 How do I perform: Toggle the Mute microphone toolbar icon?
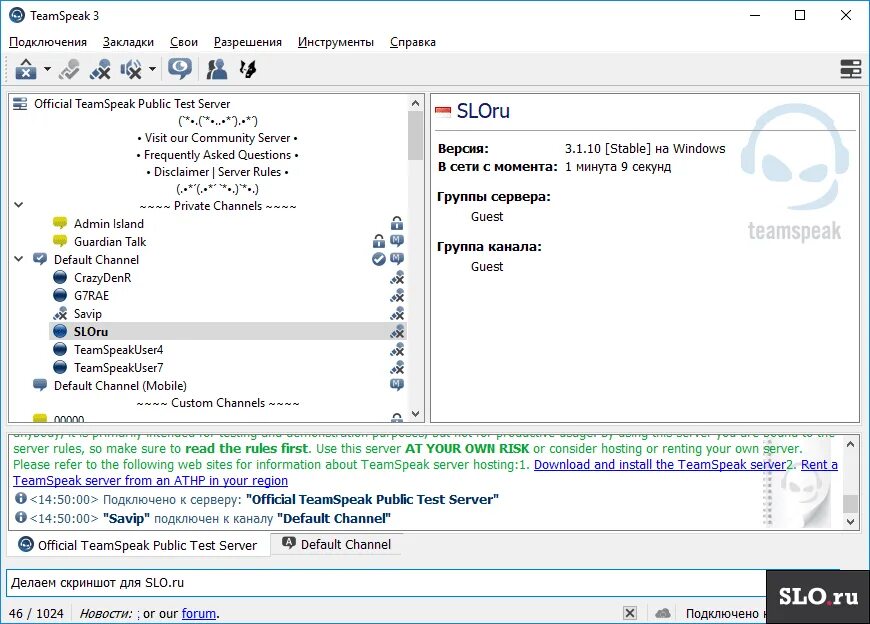point(100,69)
